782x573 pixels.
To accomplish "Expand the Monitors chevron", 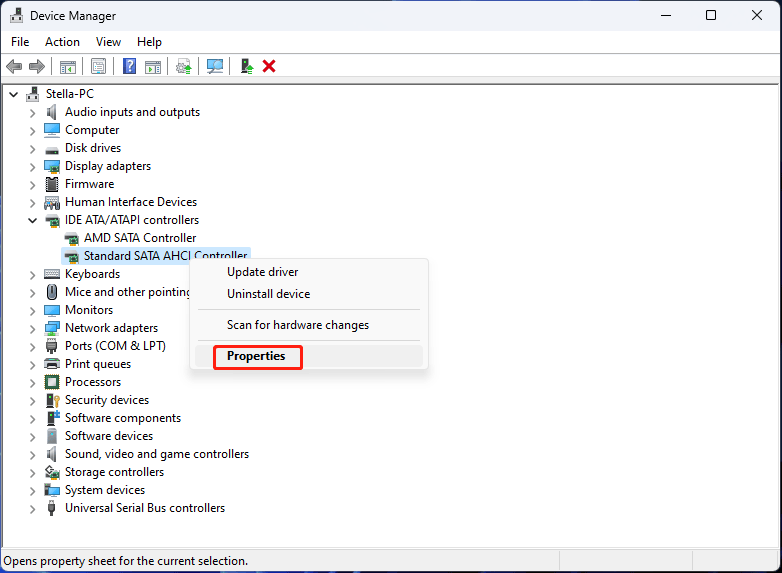I will pos(32,311).
